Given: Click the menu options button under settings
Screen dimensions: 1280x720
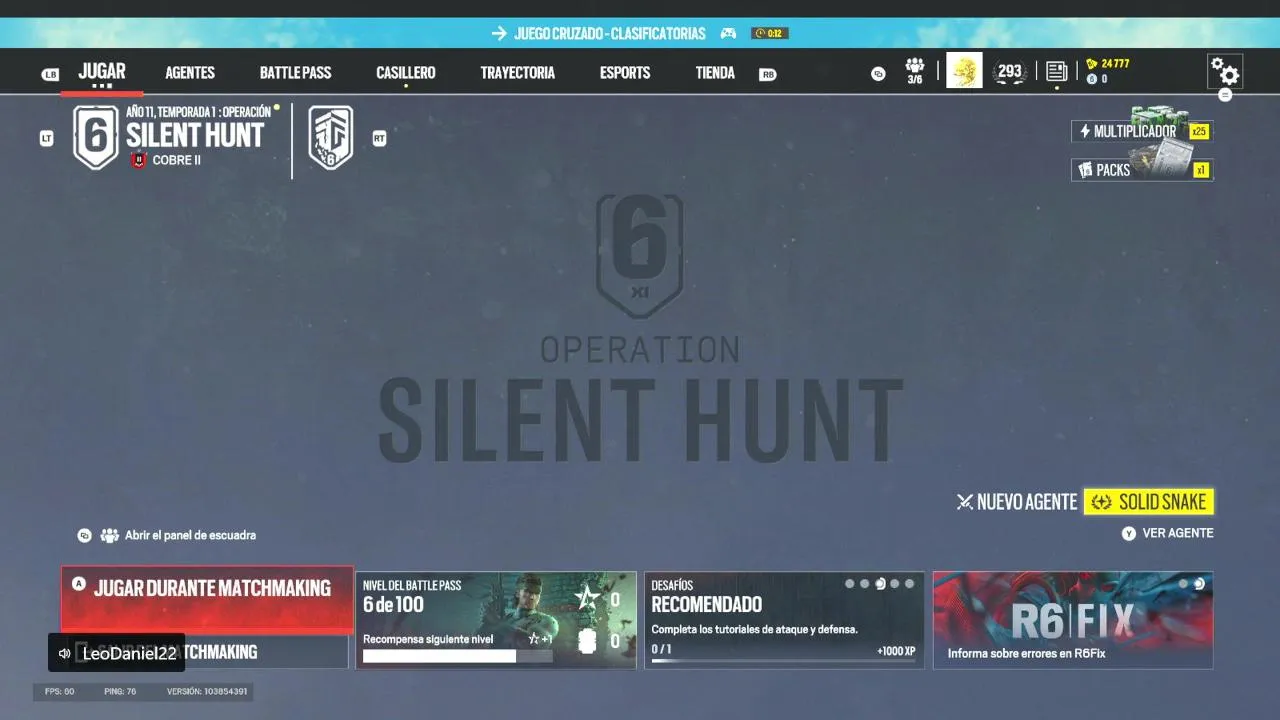Looking at the screenshot, I should point(1225,95).
